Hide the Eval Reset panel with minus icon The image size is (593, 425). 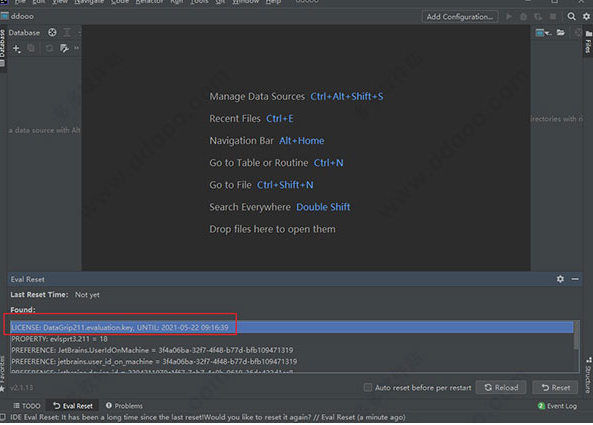click(x=575, y=279)
